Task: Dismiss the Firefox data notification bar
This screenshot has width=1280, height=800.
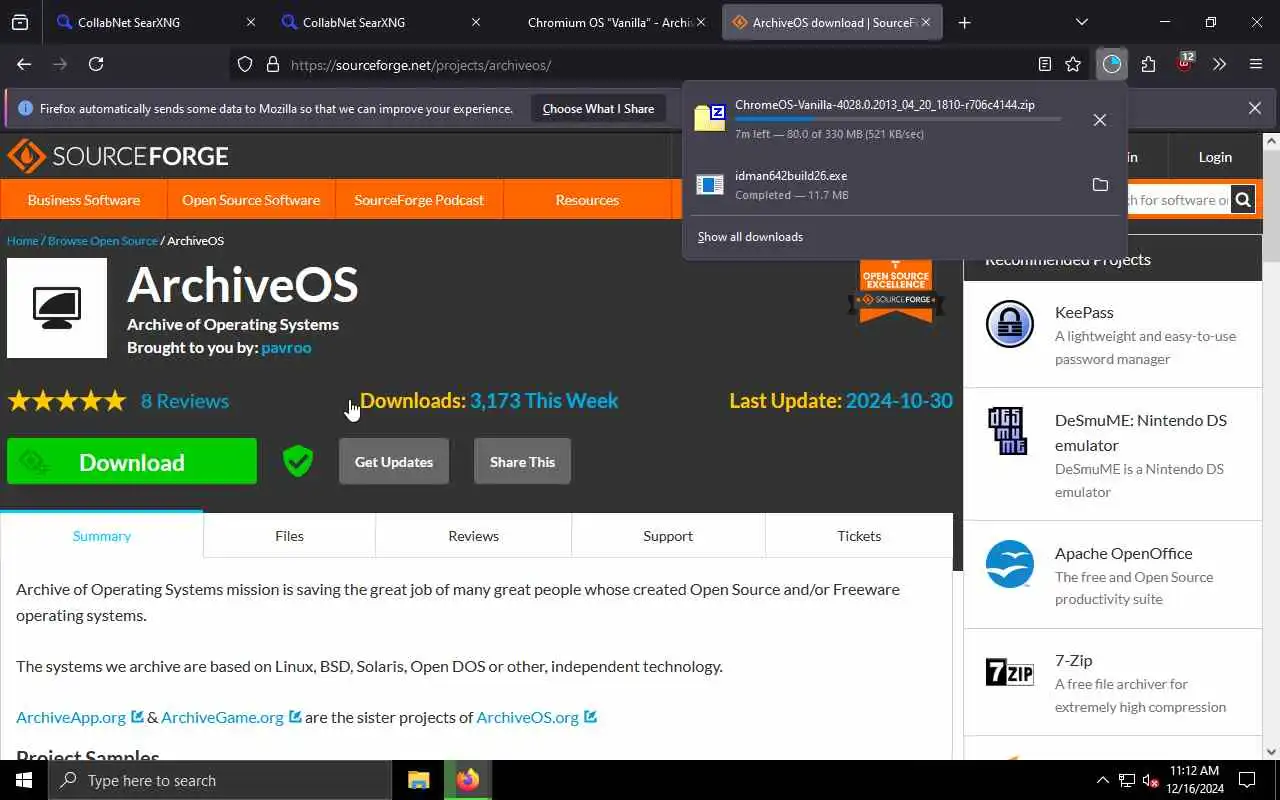Action: (1255, 108)
